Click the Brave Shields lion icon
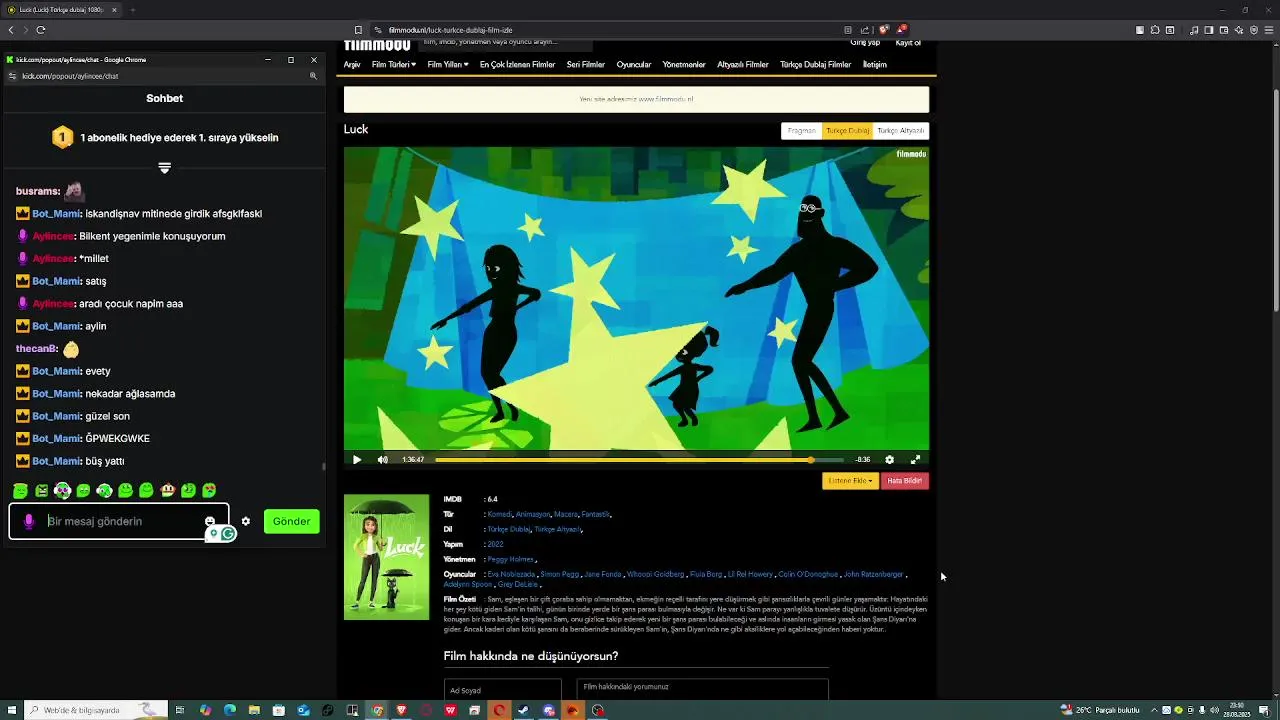The height and width of the screenshot is (720, 1280). [x=884, y=30]
